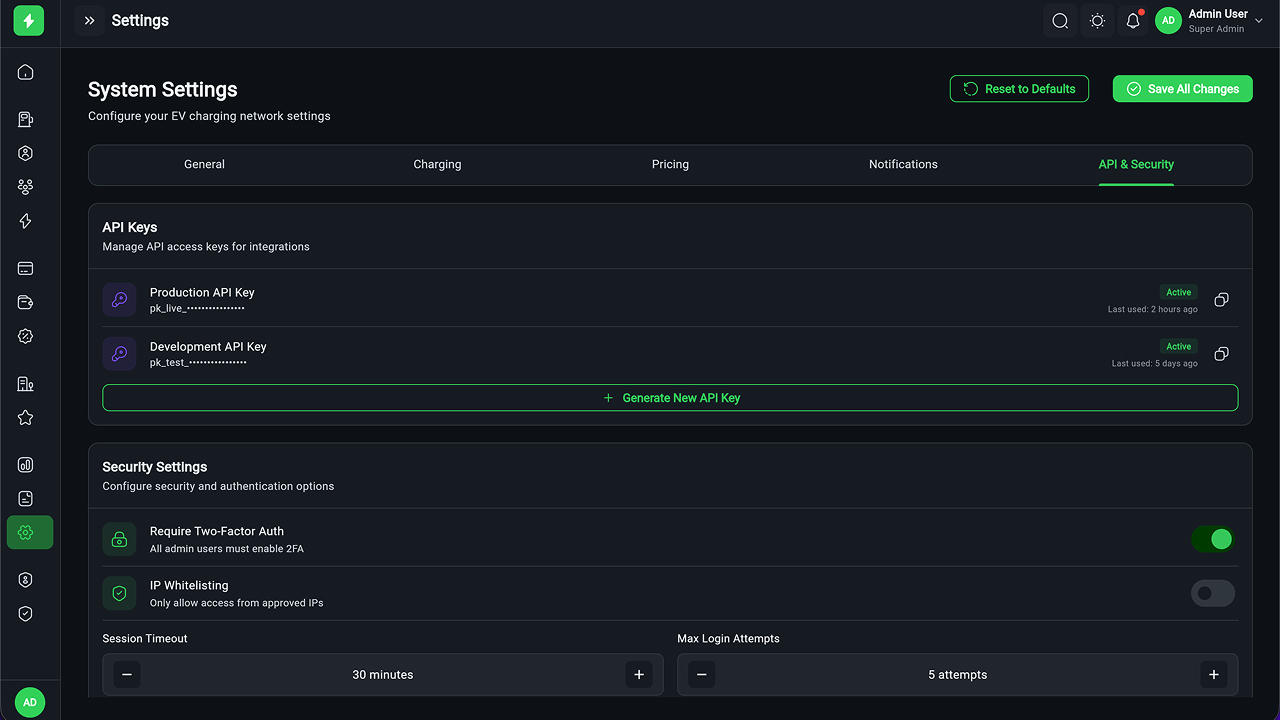Increase Session Timeout with plus button

639,675
